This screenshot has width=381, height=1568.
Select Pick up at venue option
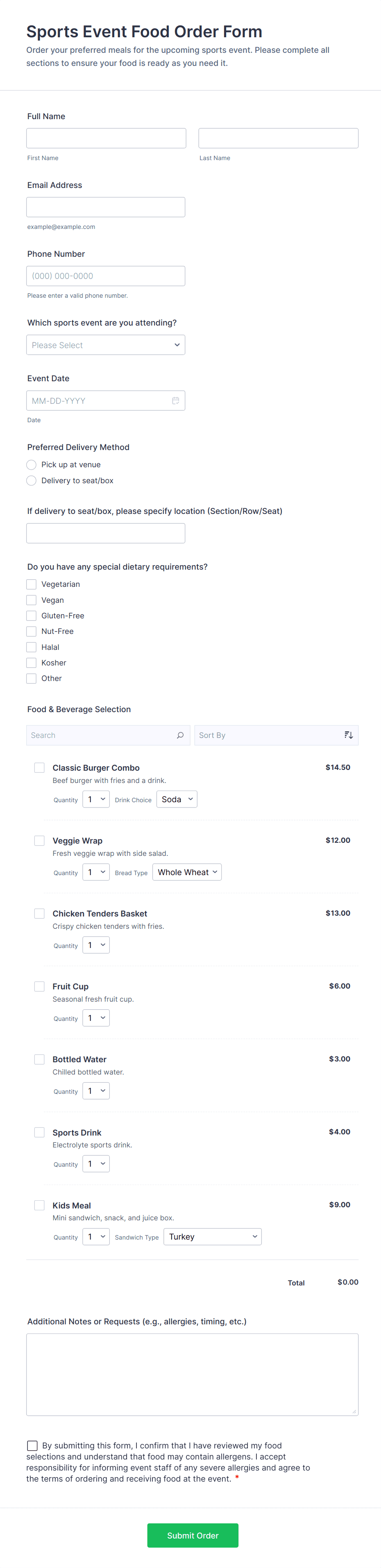pyautogui.click(x=32, y=465)
